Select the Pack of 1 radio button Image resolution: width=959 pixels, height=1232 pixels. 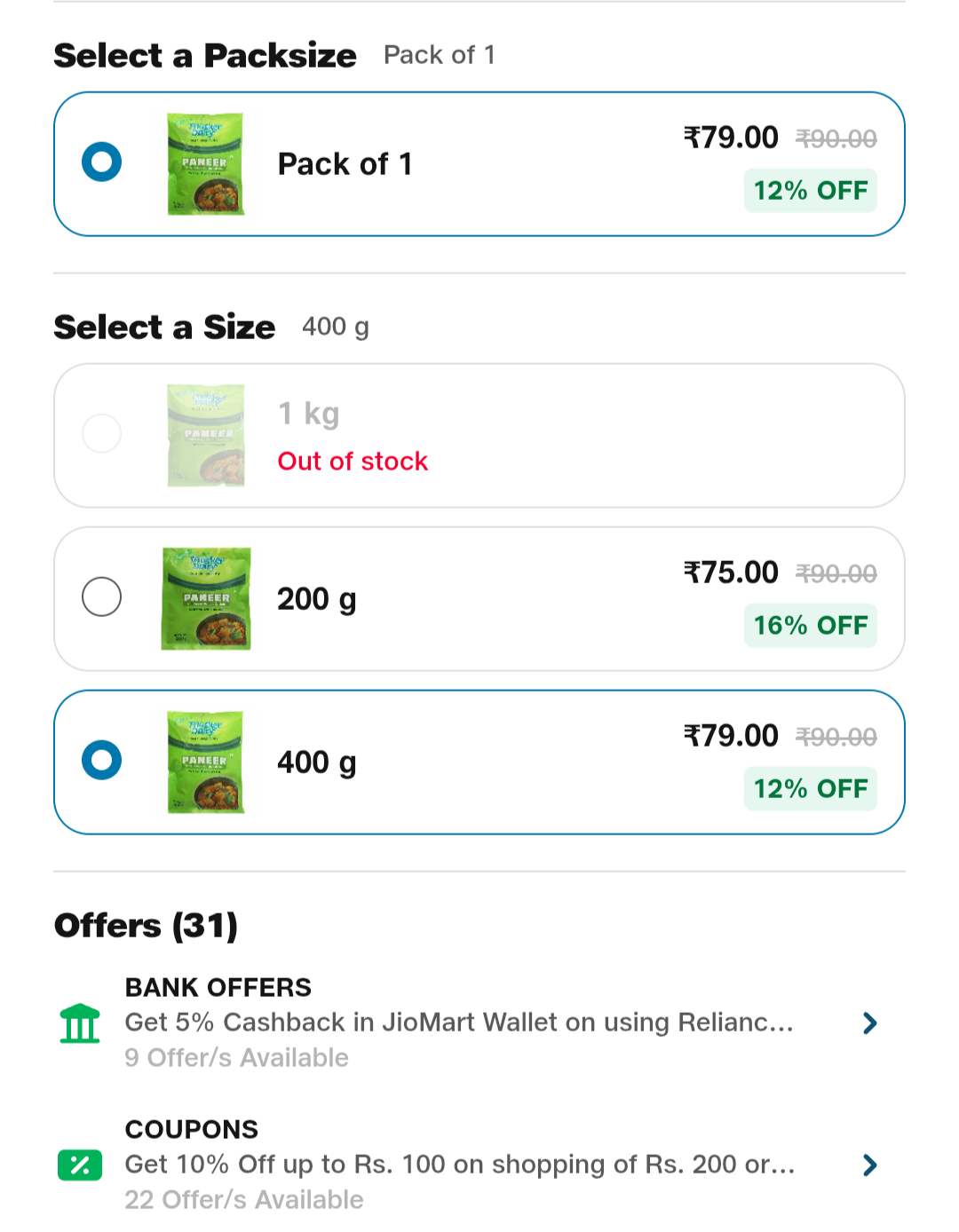[101, 162]
